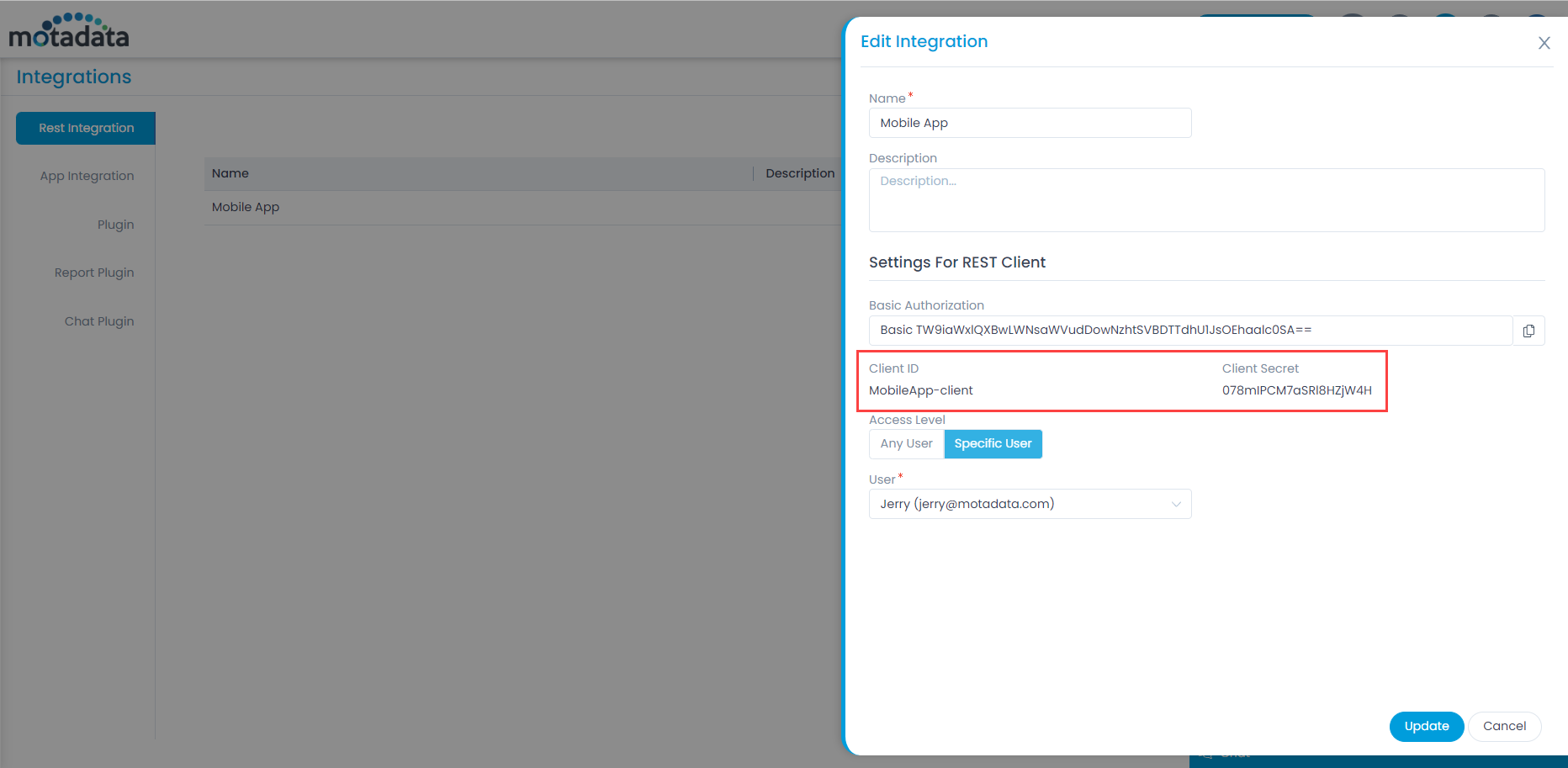Click the Basic Authorization text field
This screenshot has width=1568, height=768.
[1189, 331]
